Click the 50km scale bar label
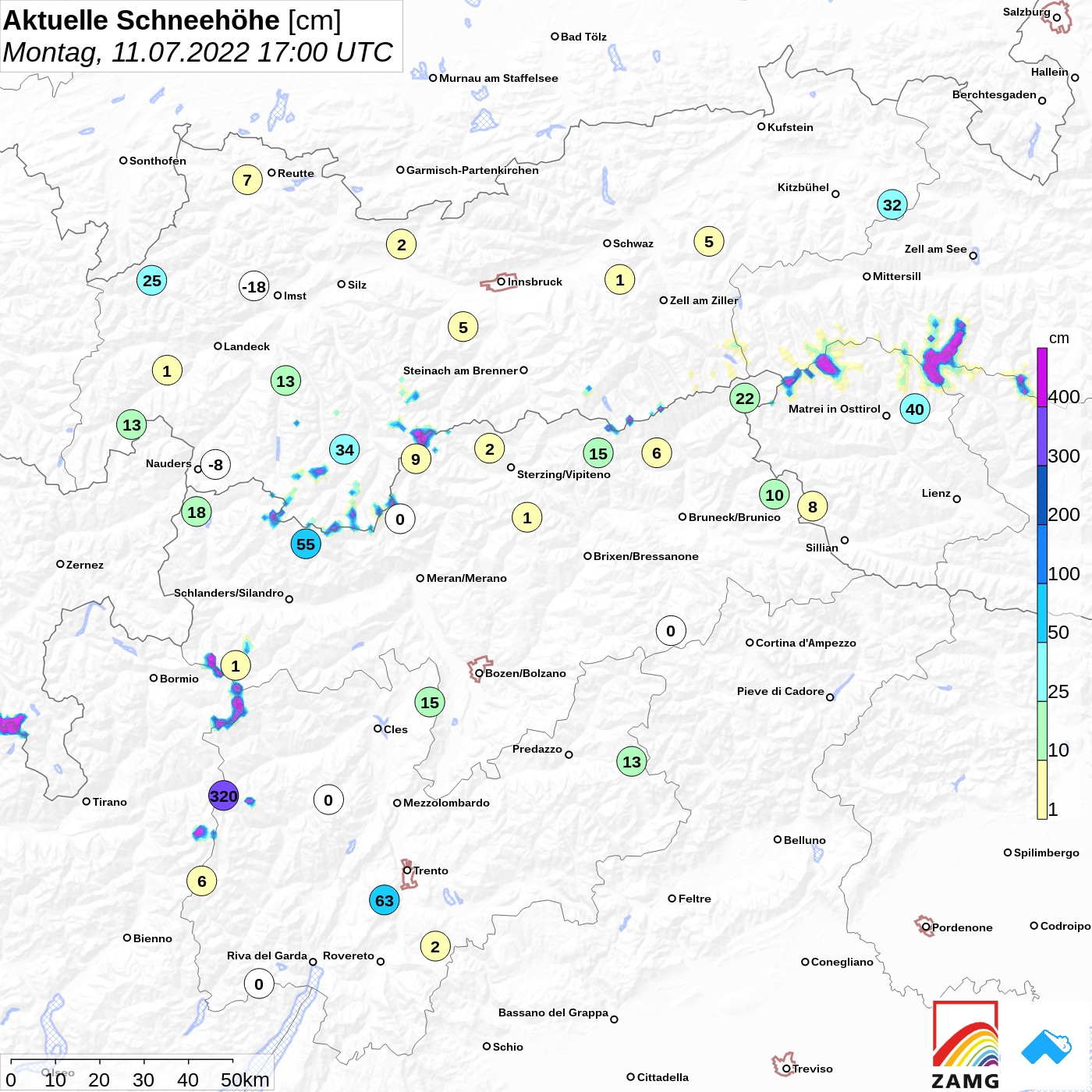 click(x=245, y=1080)
